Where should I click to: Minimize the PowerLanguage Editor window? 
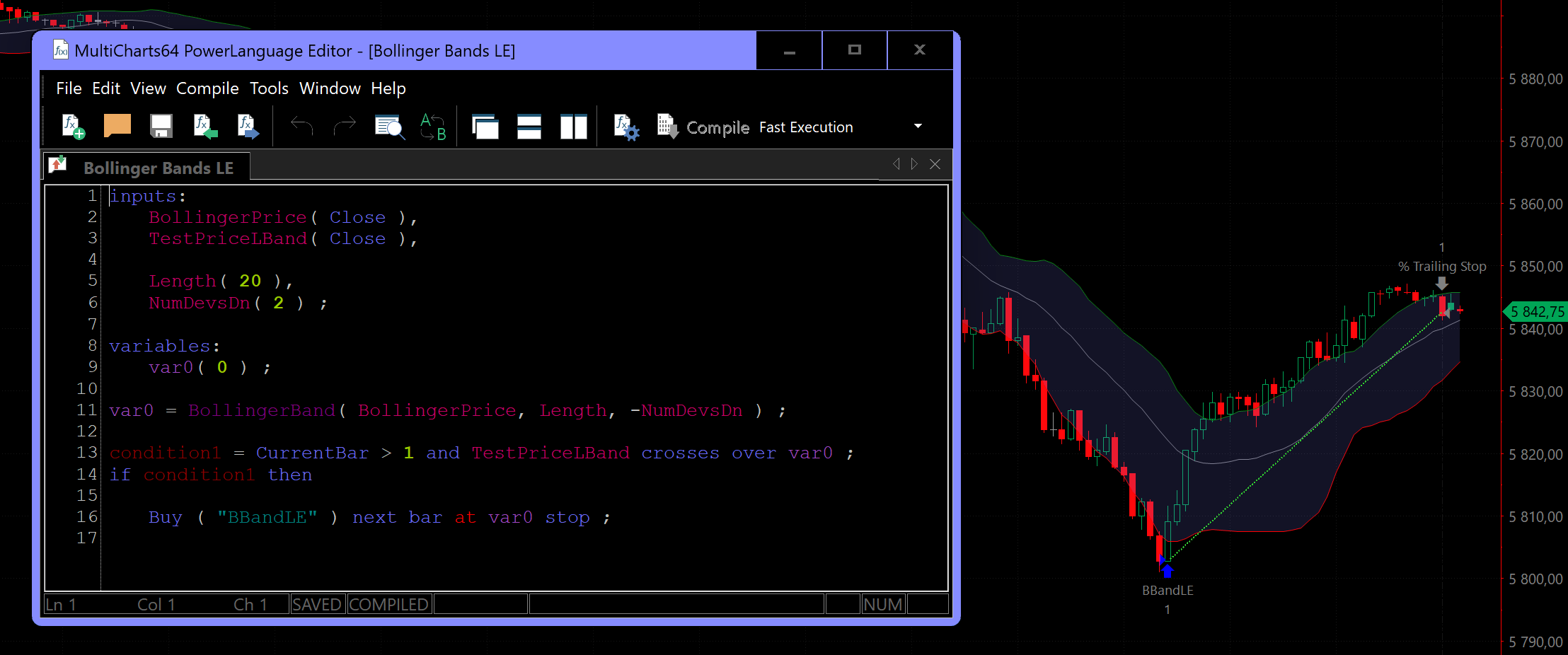point(790,50)
